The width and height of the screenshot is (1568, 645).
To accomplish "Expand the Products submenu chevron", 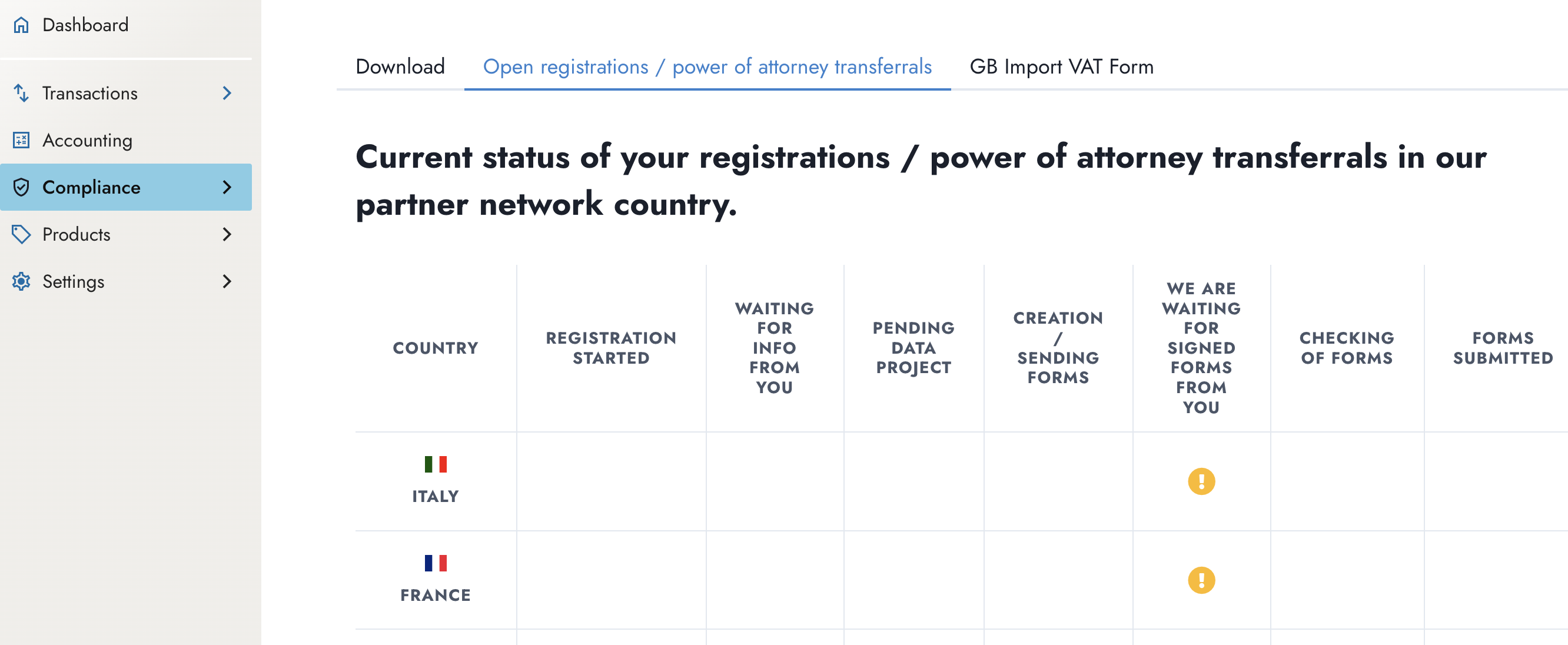I will 227,234.
